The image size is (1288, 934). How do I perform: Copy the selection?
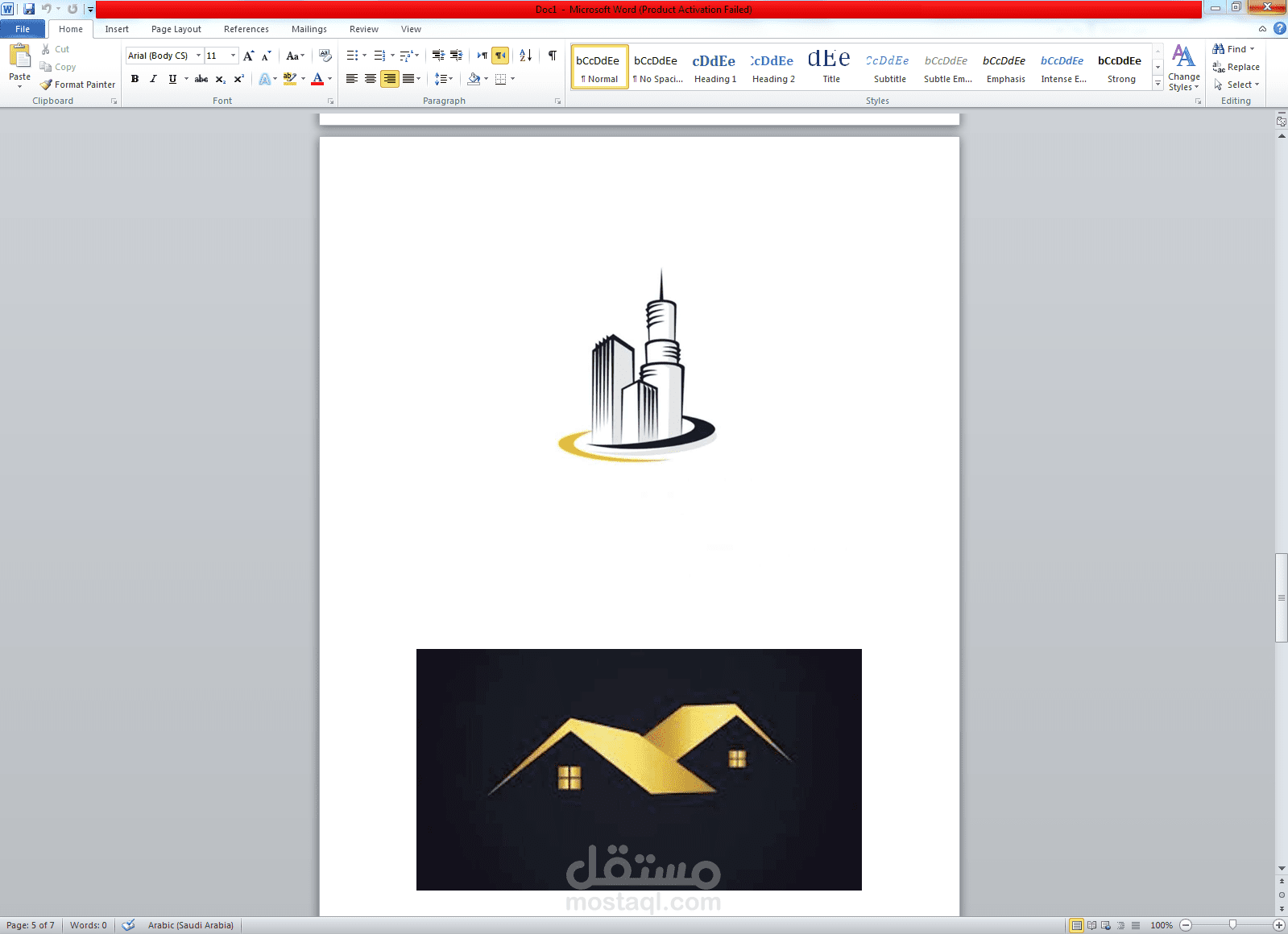pos(58,67)
